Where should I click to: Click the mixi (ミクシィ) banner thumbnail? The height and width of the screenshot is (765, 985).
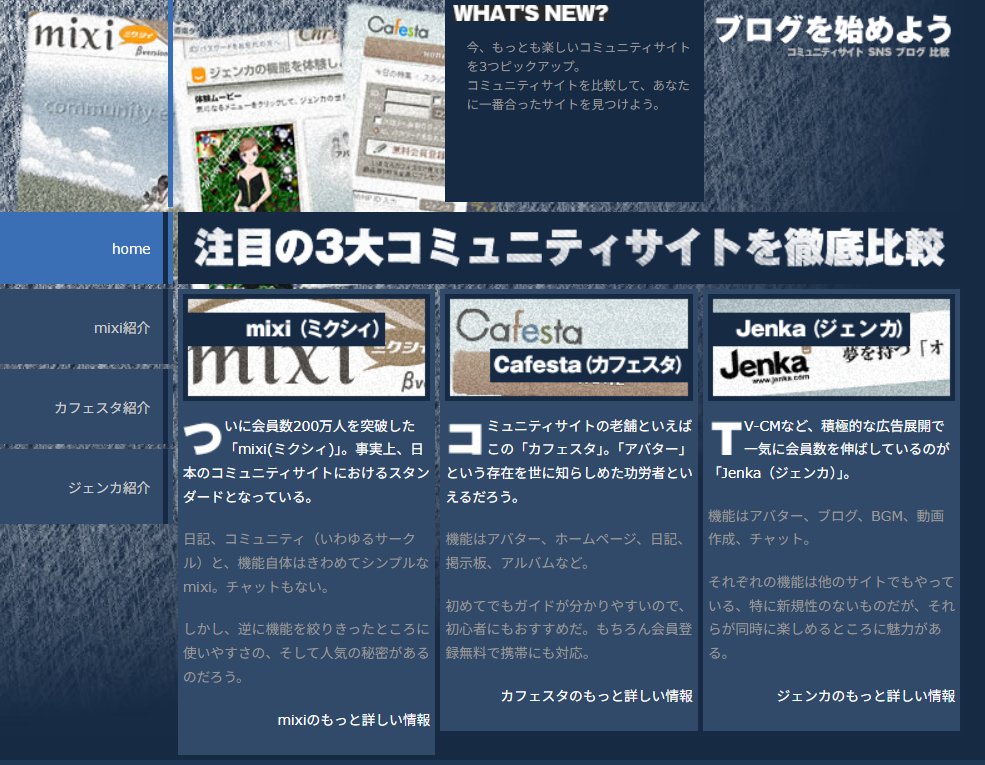click(x=307, y=347)
